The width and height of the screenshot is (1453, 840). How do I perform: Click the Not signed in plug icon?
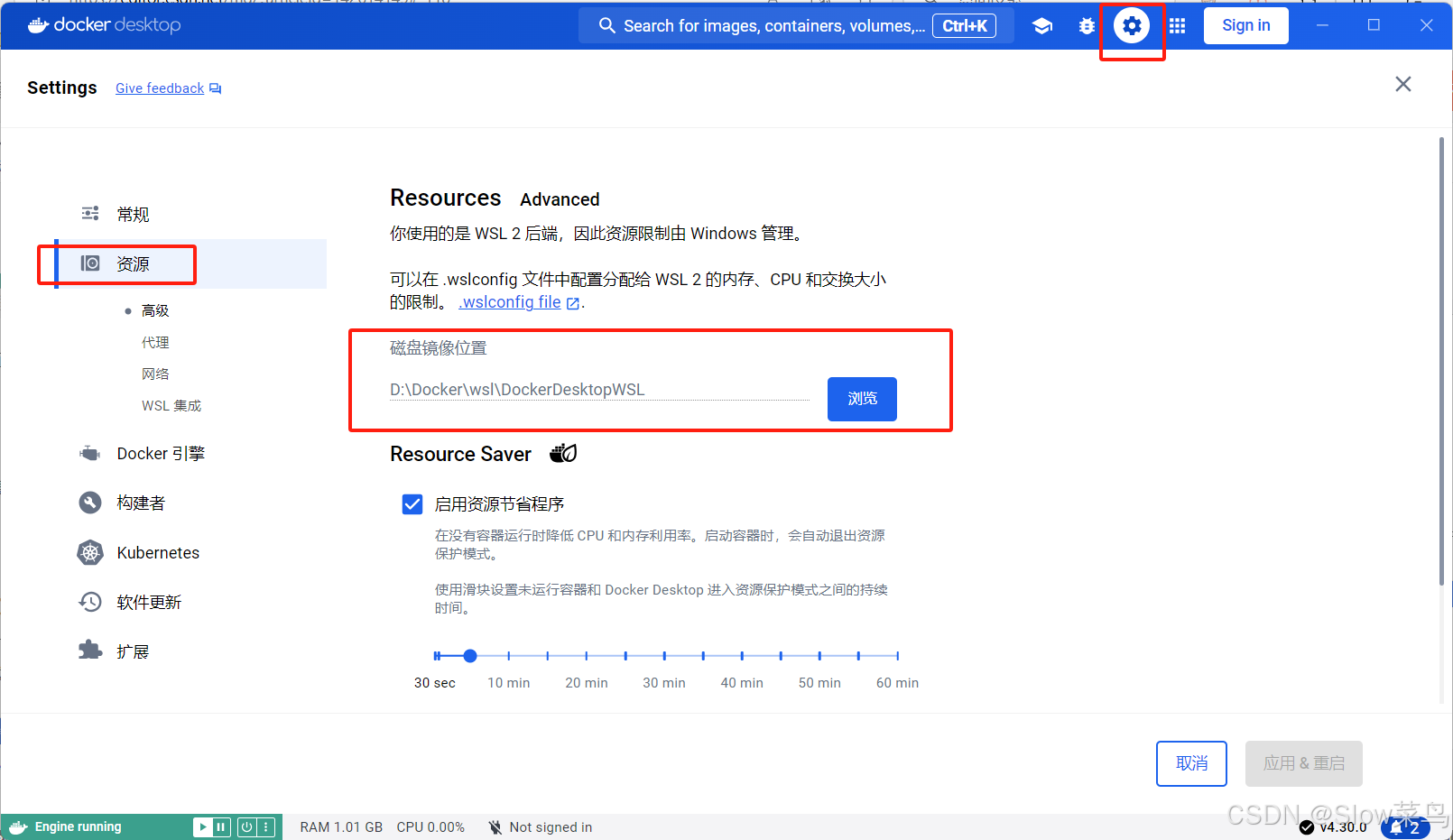pos(495,827)
